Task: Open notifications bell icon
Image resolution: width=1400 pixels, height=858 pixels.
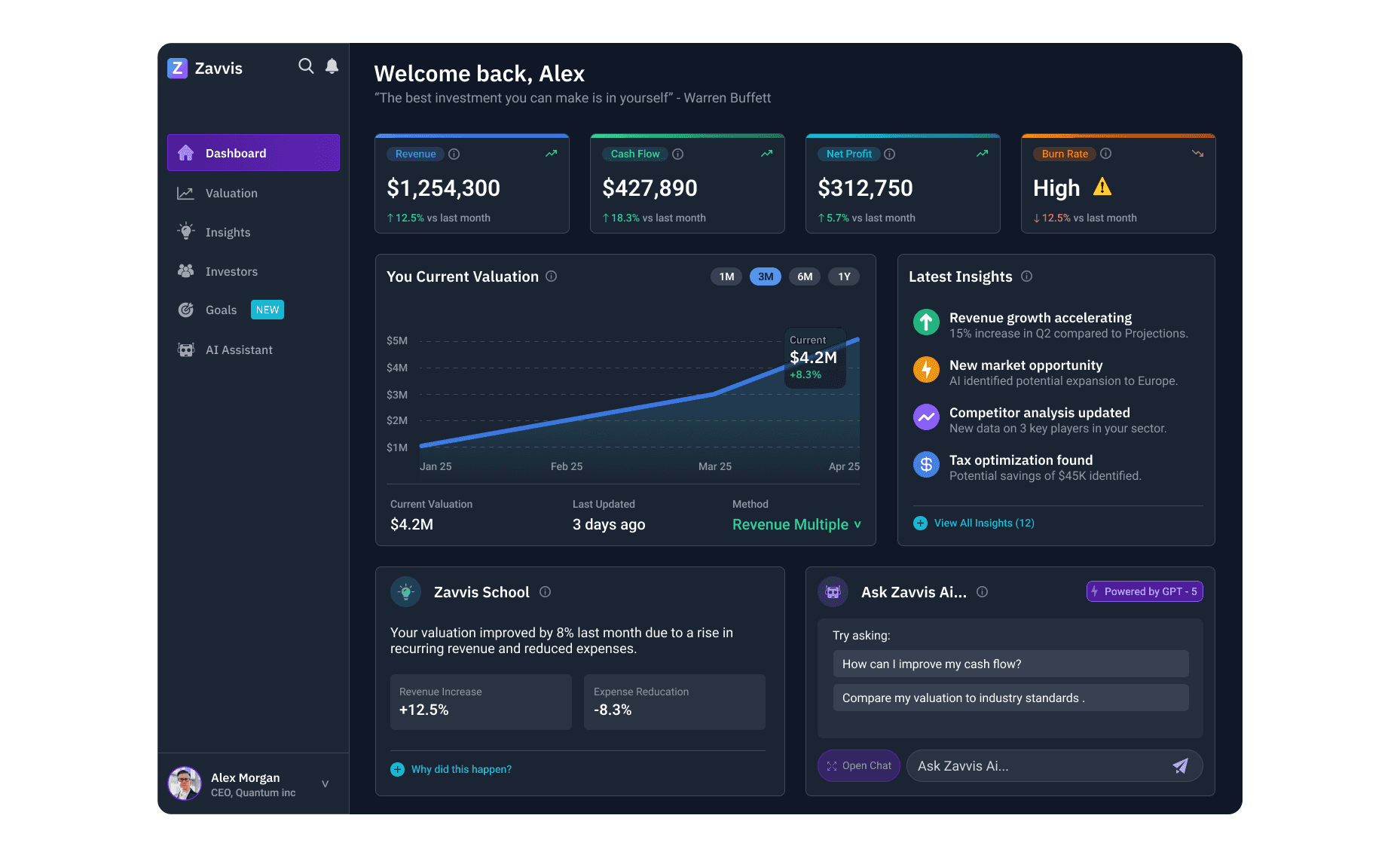Action: 332,66
